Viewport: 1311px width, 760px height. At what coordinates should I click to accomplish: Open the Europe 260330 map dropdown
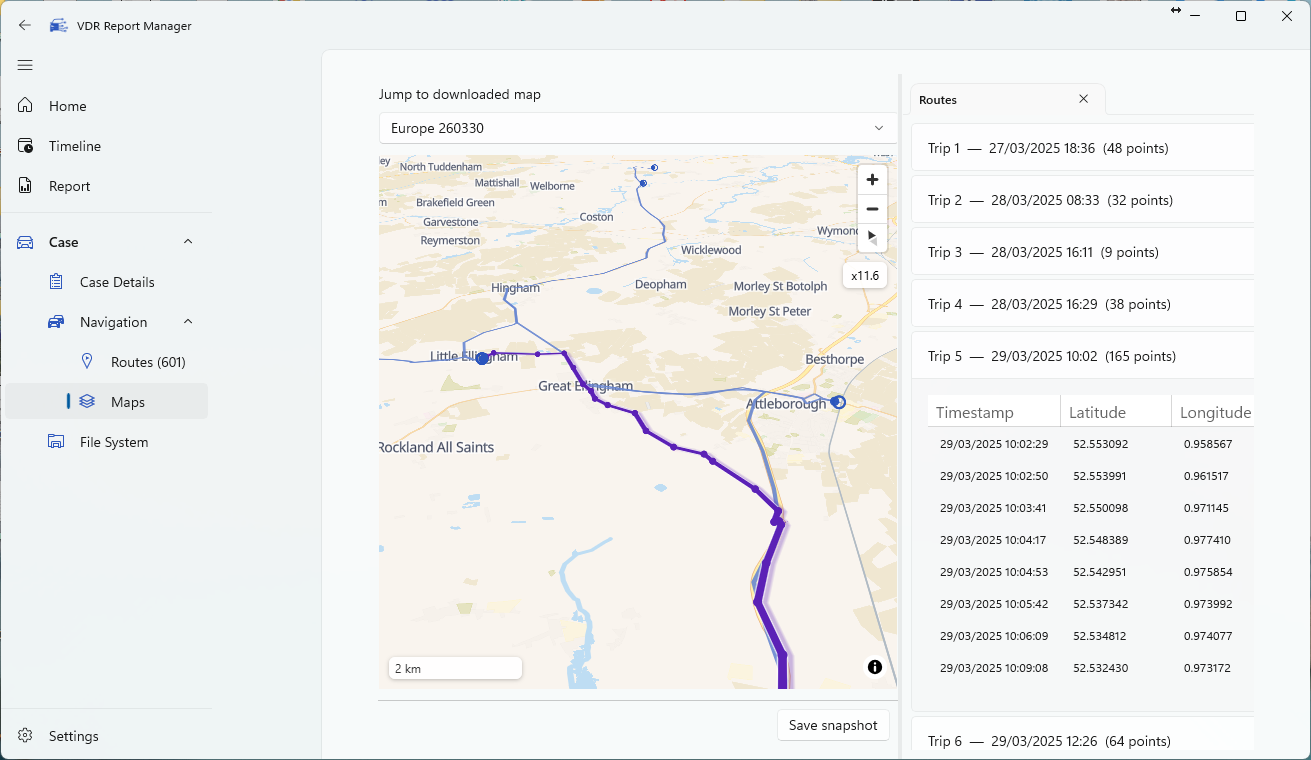pos(637,128)
